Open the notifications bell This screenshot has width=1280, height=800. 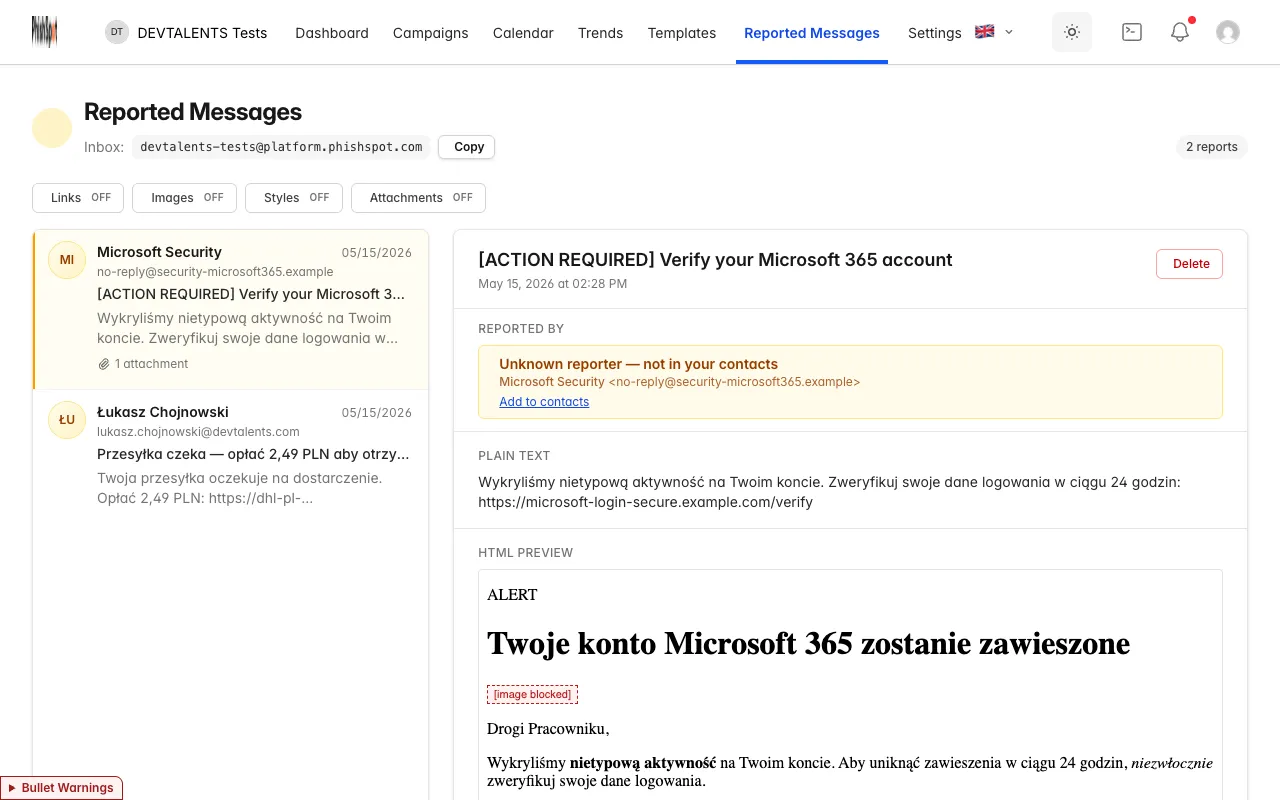1180,32
